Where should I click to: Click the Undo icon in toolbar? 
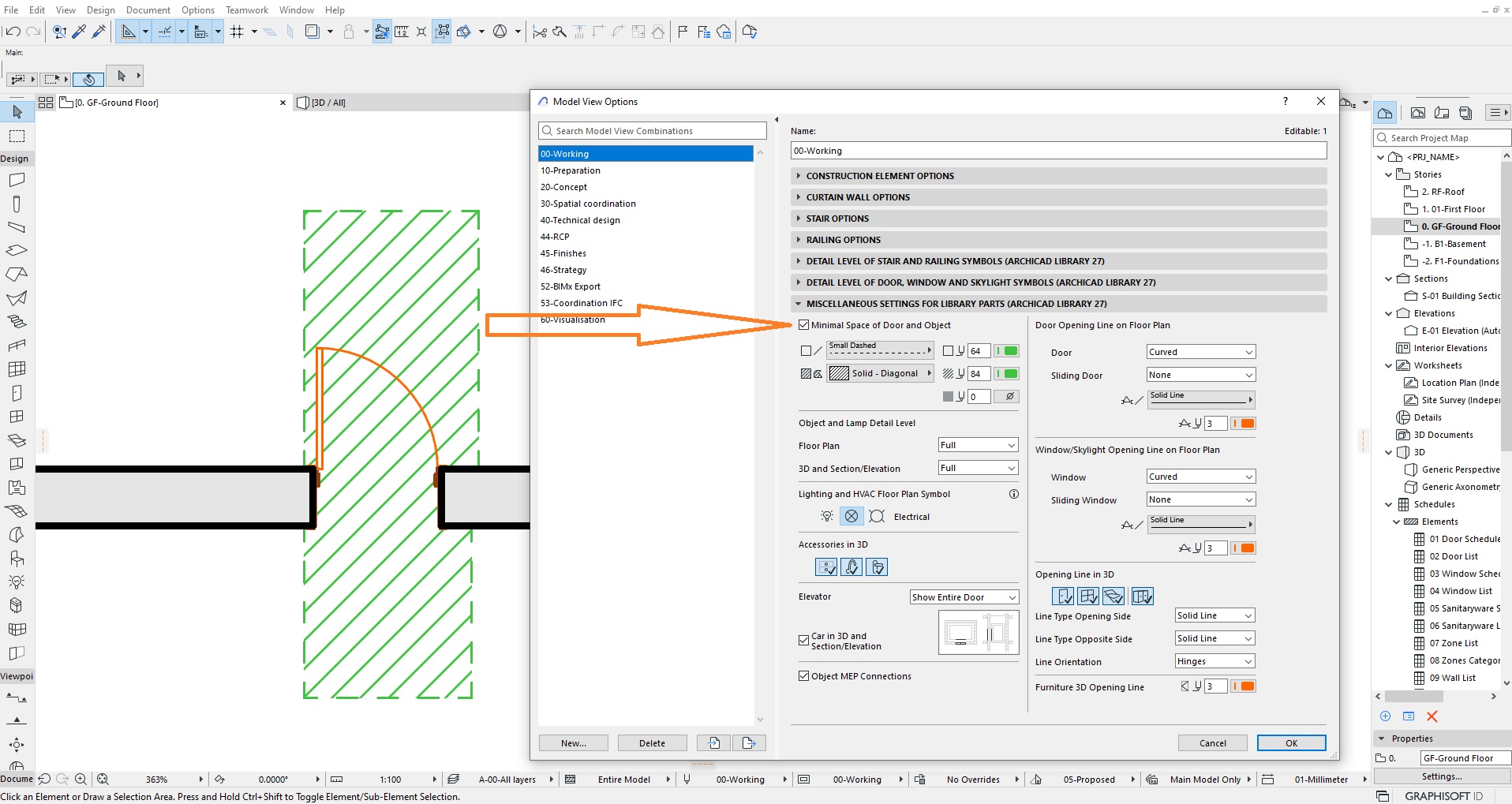tap(13, 32)
